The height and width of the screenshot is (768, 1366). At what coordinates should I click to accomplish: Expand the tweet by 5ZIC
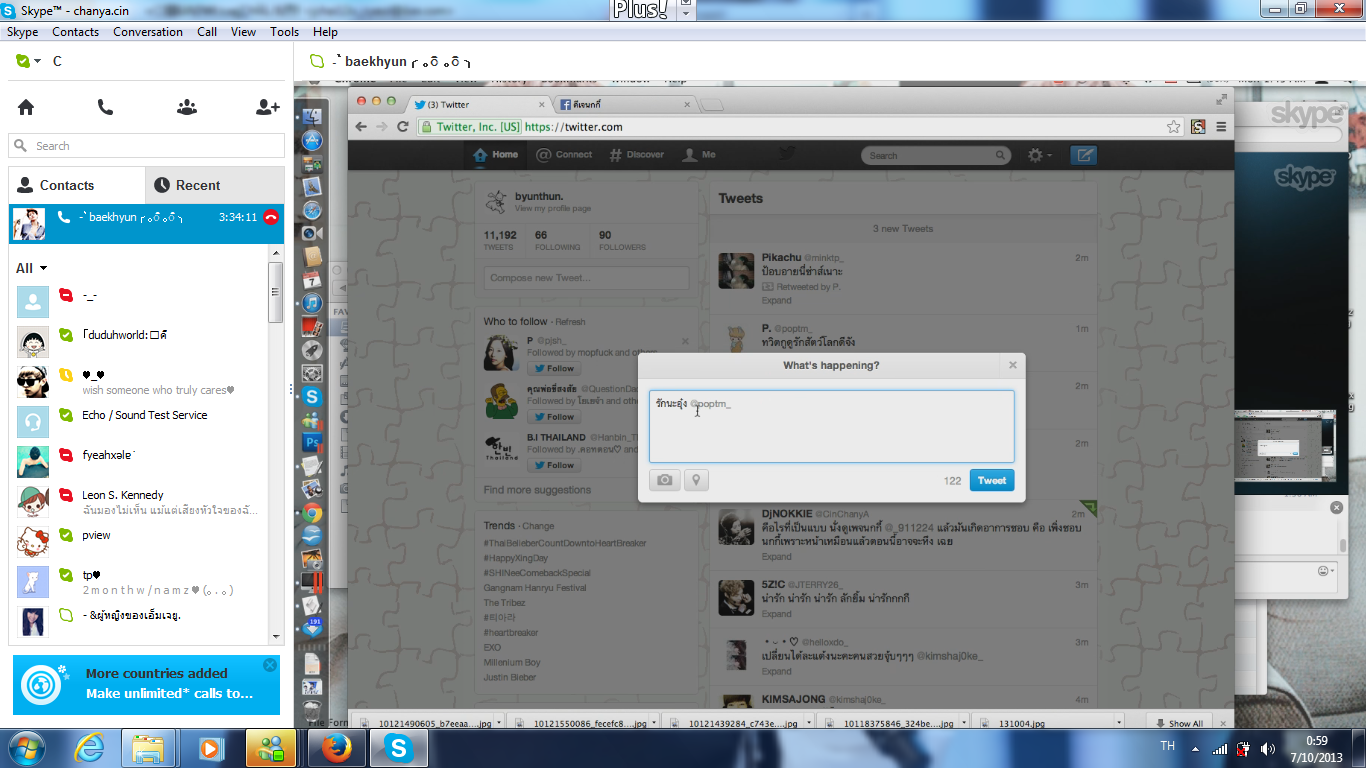pyautogui.click(x=776, y=614)
